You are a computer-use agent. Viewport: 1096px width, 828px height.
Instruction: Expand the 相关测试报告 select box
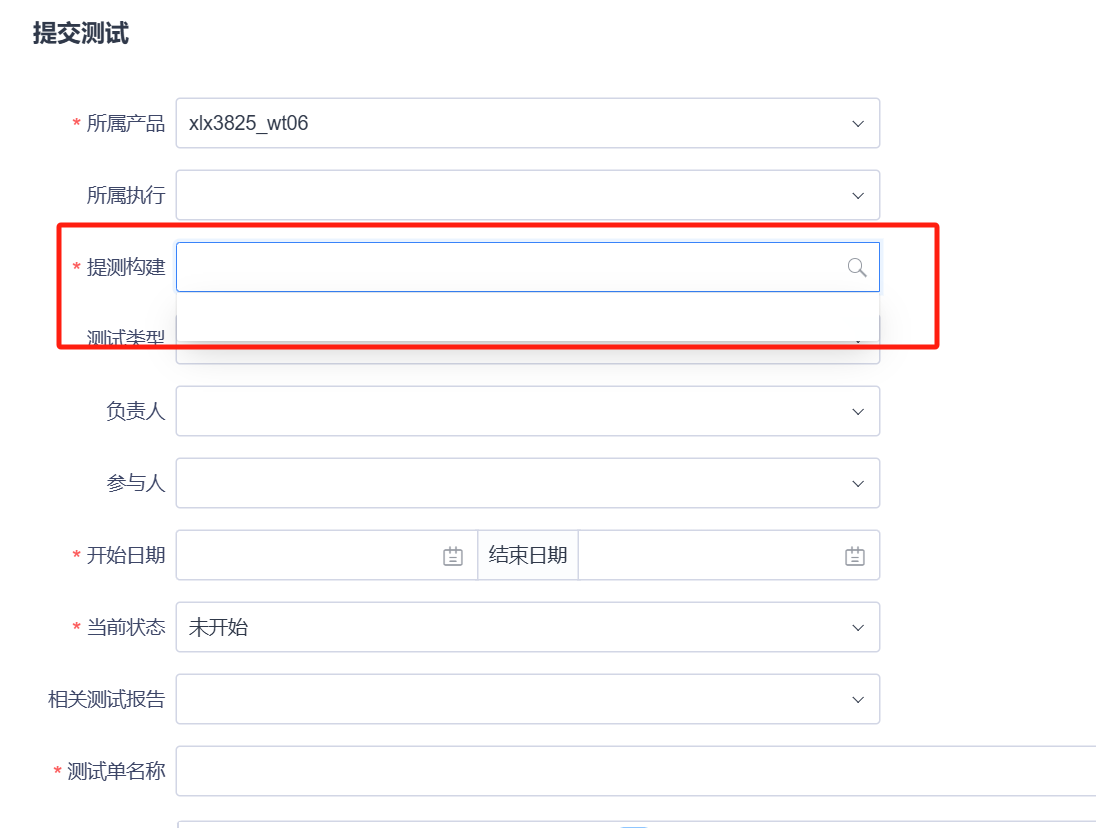tap(500, 700)
